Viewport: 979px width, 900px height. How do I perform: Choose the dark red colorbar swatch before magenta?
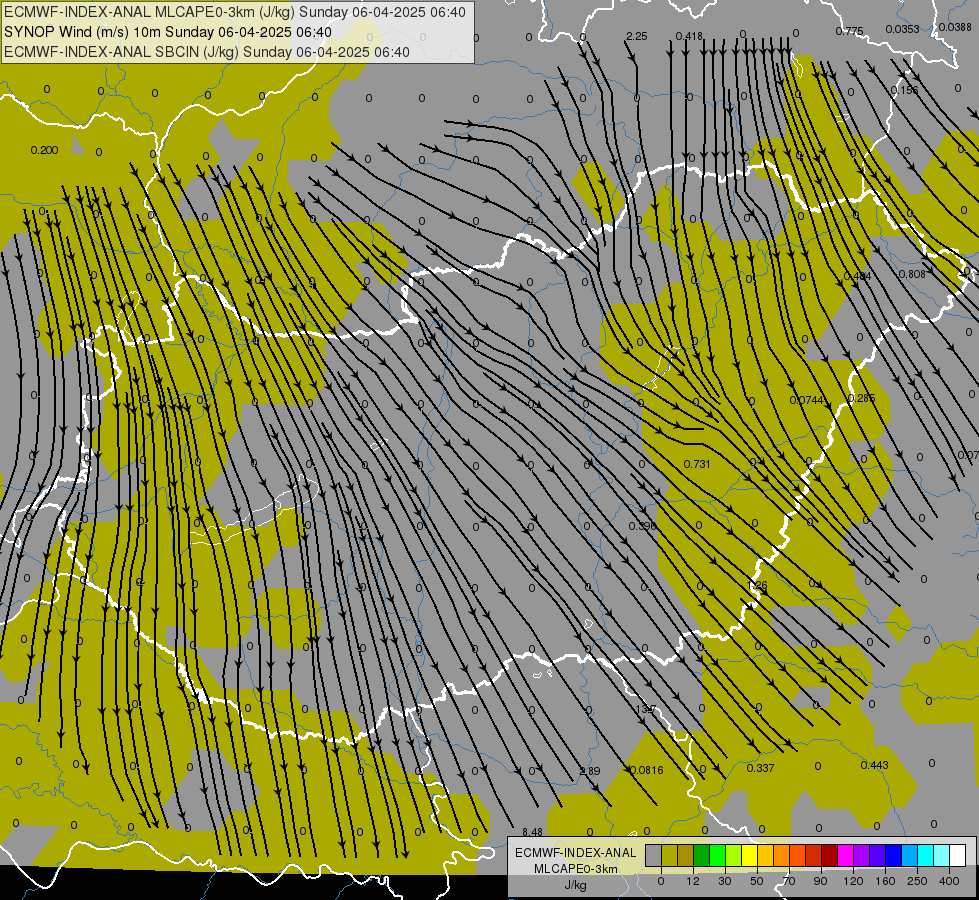(830, 855)
